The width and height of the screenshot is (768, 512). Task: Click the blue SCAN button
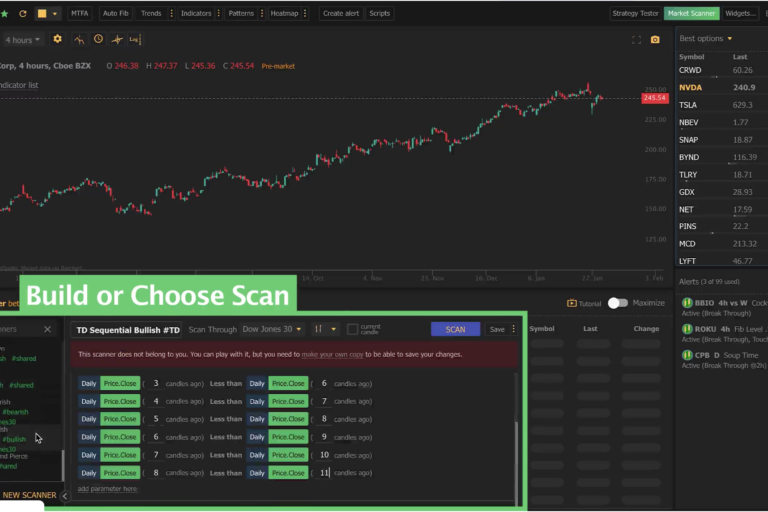455,330
